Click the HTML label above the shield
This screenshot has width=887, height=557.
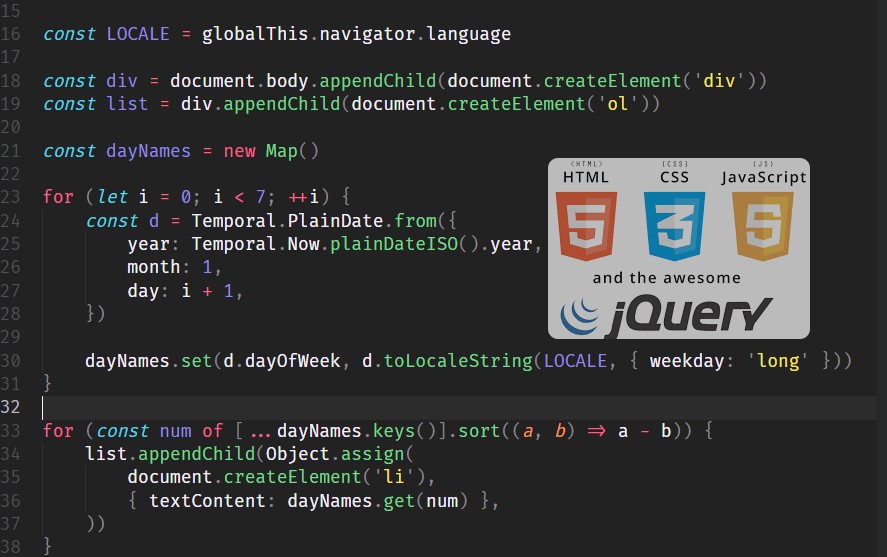click(586, 177)
